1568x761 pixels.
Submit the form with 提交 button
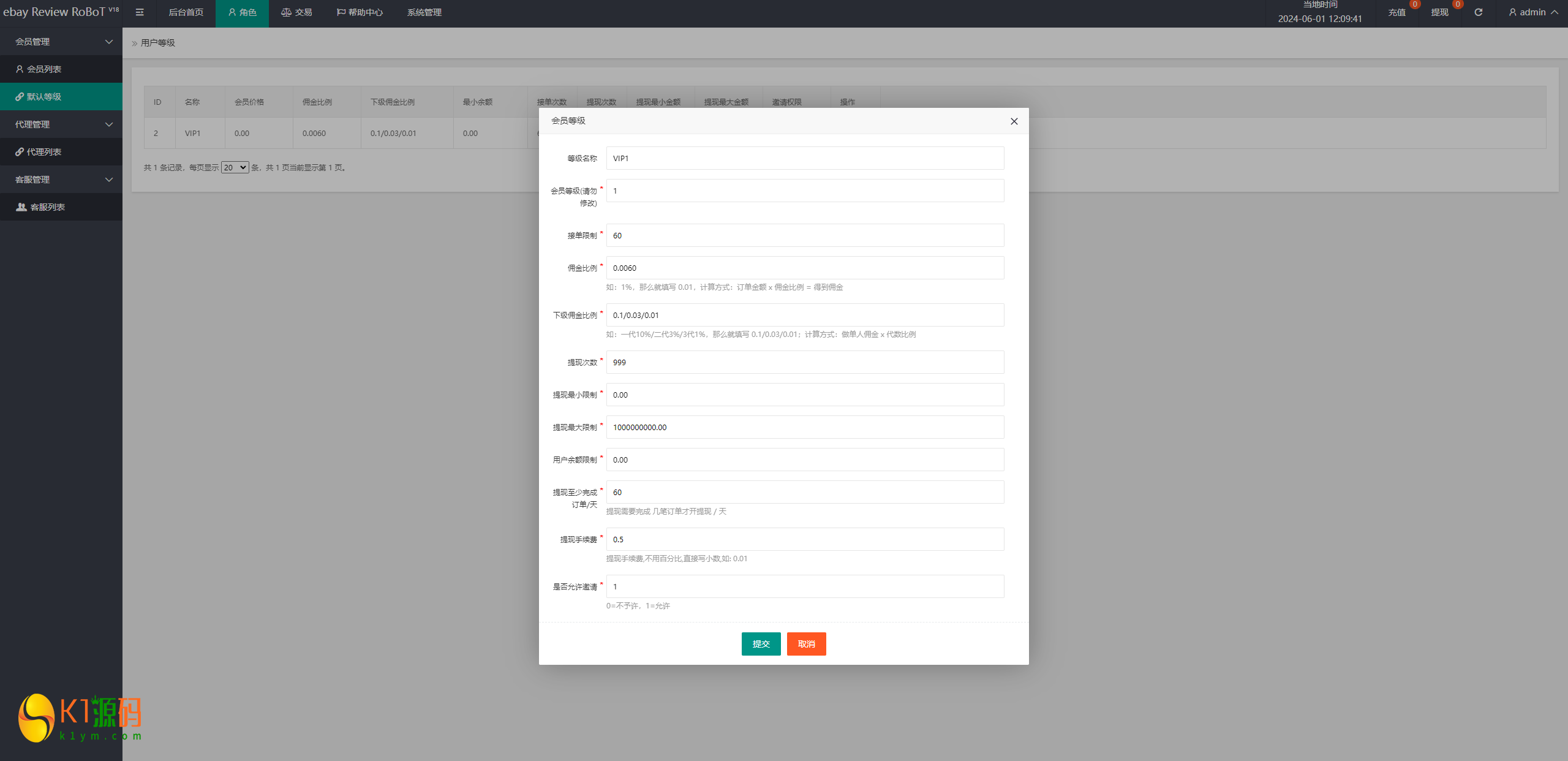761,644
